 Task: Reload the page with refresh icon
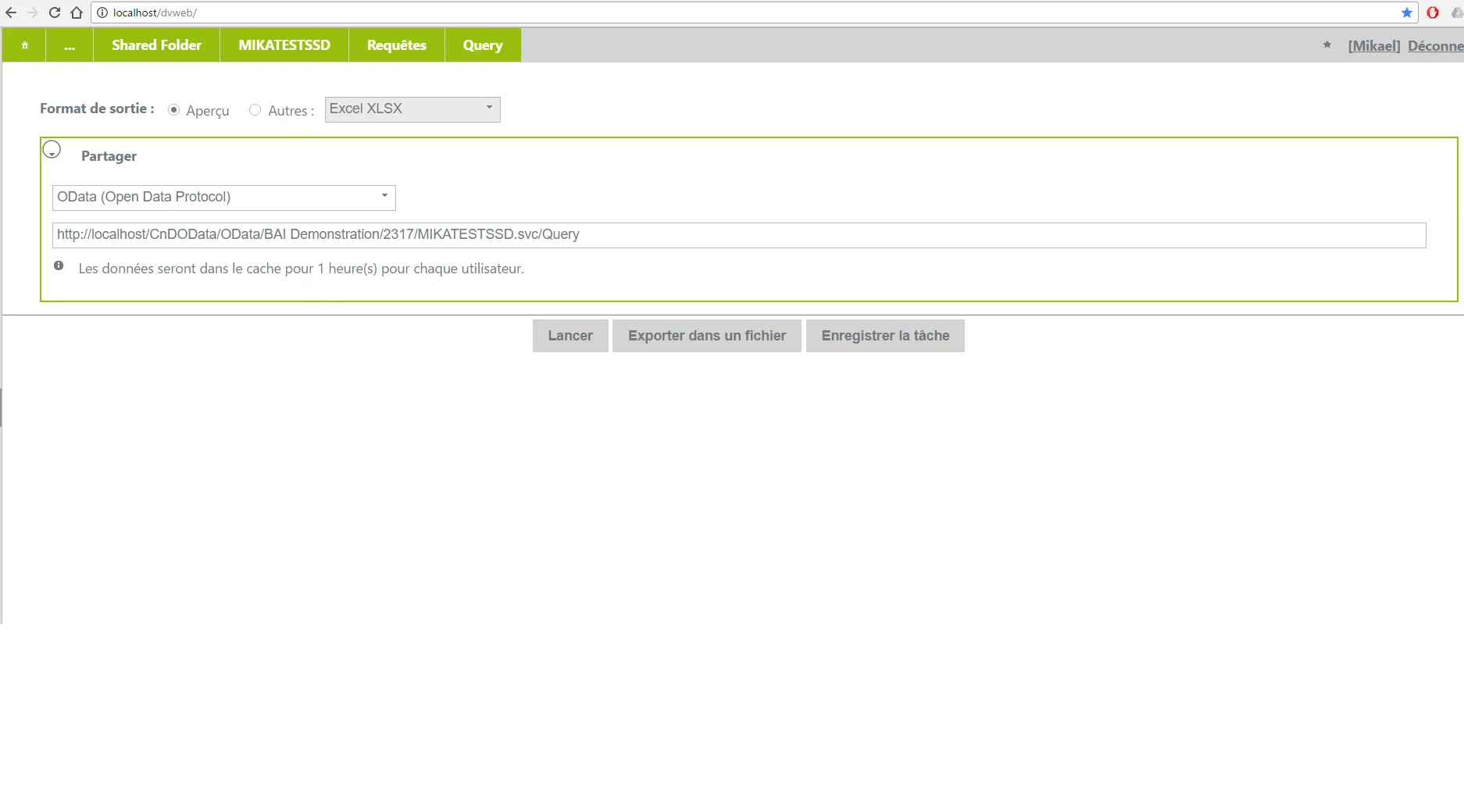pyautogui.click(x=55, y=12)
